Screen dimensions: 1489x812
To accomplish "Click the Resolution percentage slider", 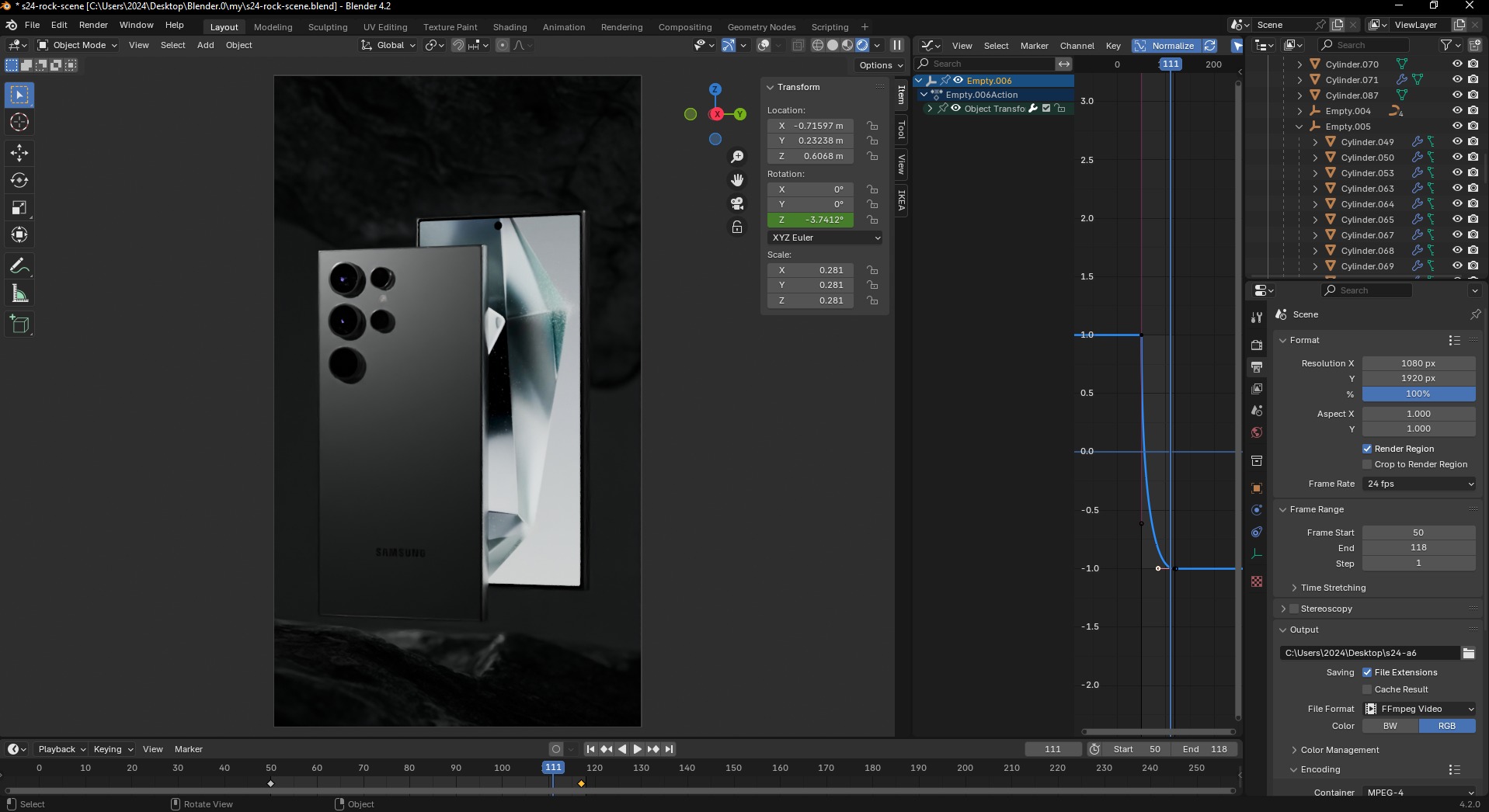I will 1418,394.
